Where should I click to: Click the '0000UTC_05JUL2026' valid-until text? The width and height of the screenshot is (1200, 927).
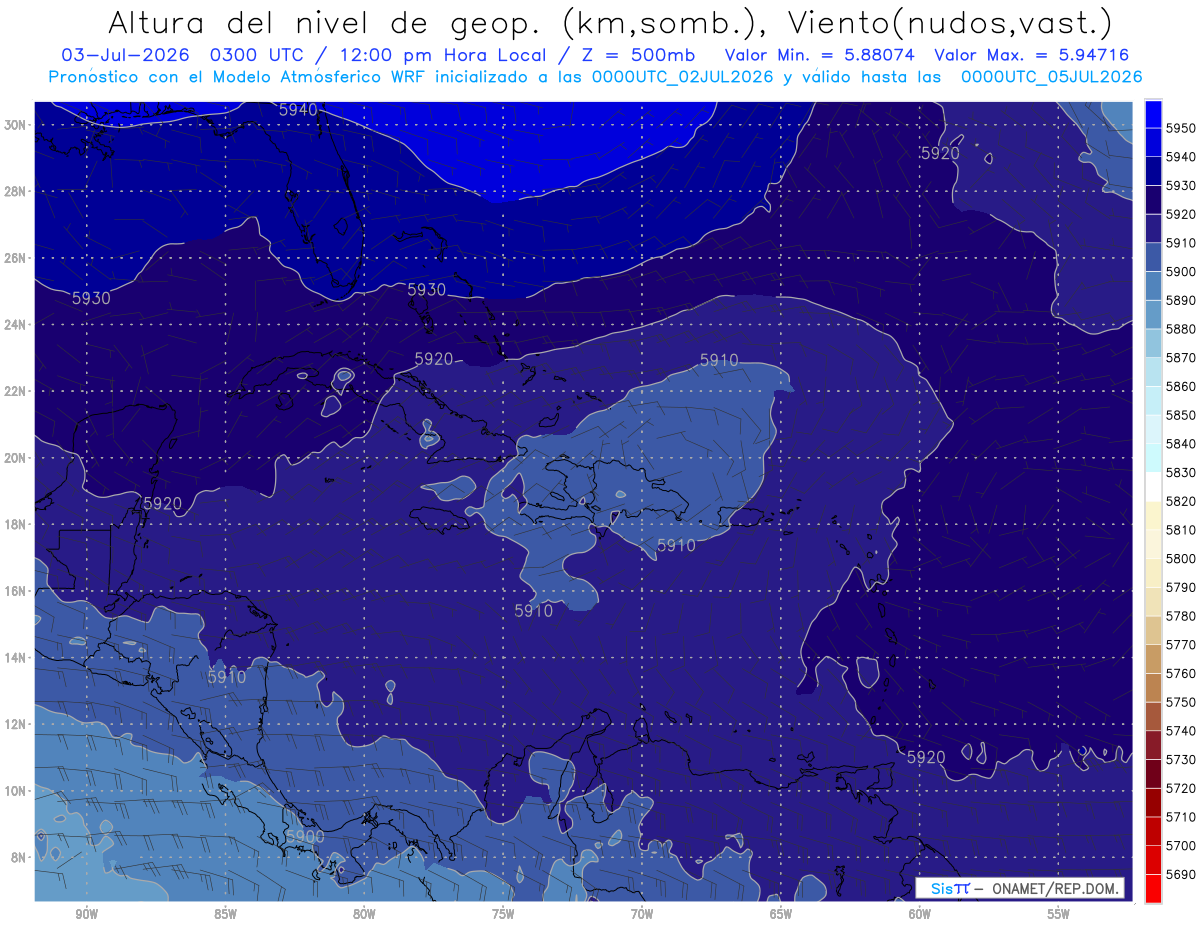click(1050, 77)
